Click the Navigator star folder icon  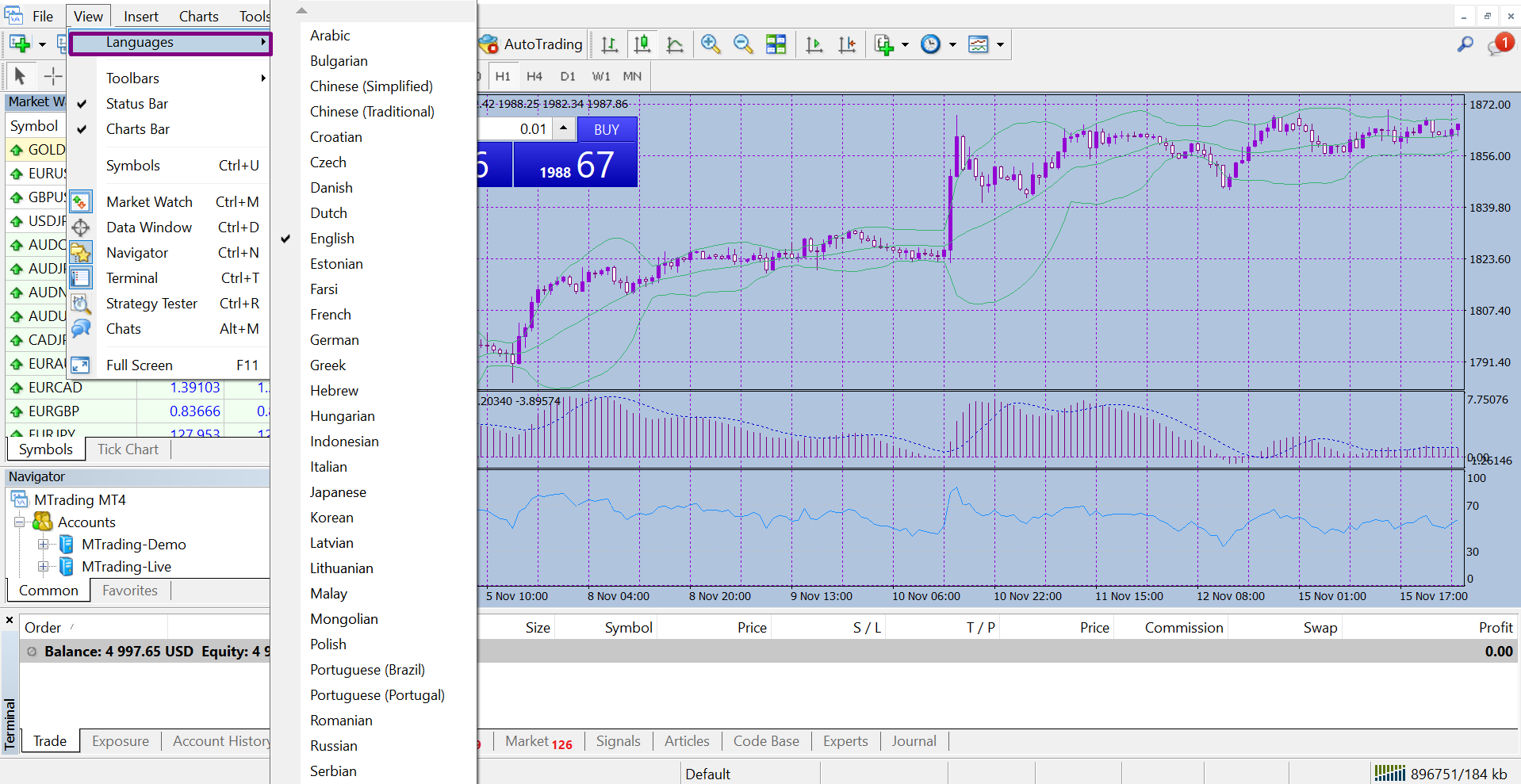(81, 253)
